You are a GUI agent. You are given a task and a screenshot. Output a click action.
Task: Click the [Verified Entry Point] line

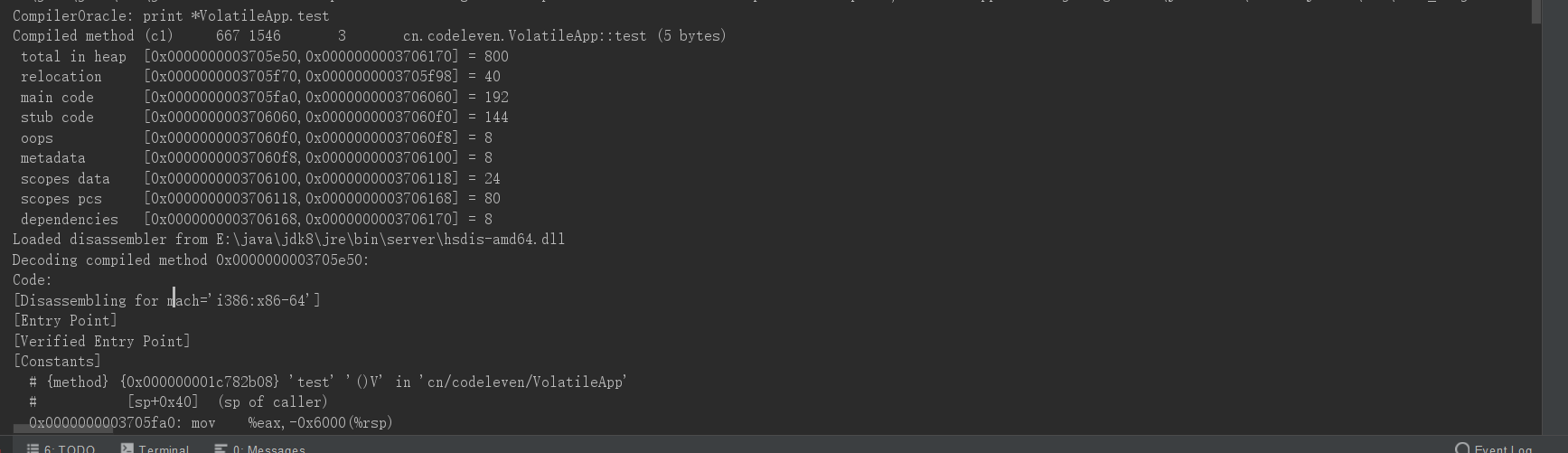[x=101, y=341]
